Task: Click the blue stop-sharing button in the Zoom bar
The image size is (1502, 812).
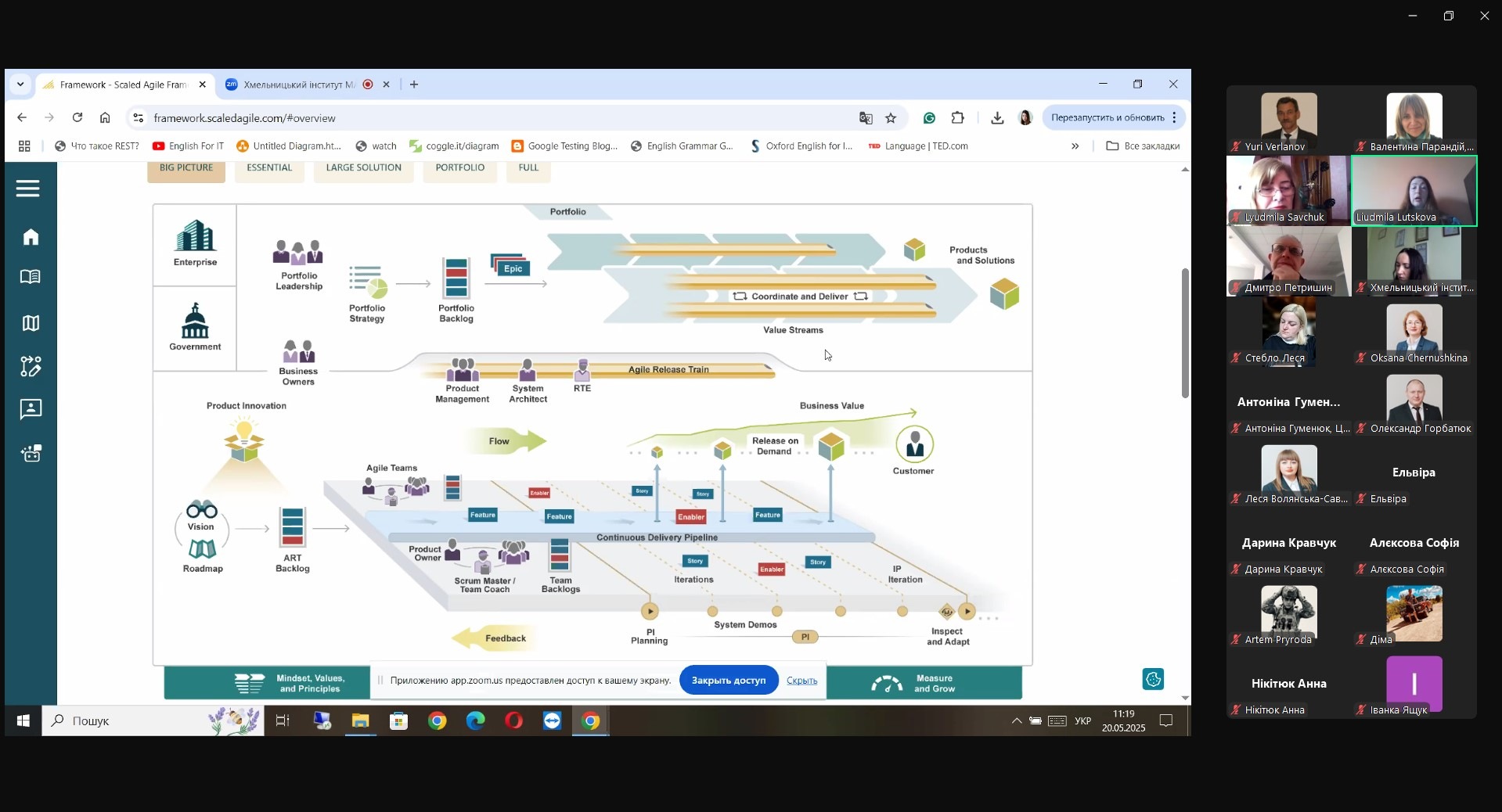Action: click(728, 681)
